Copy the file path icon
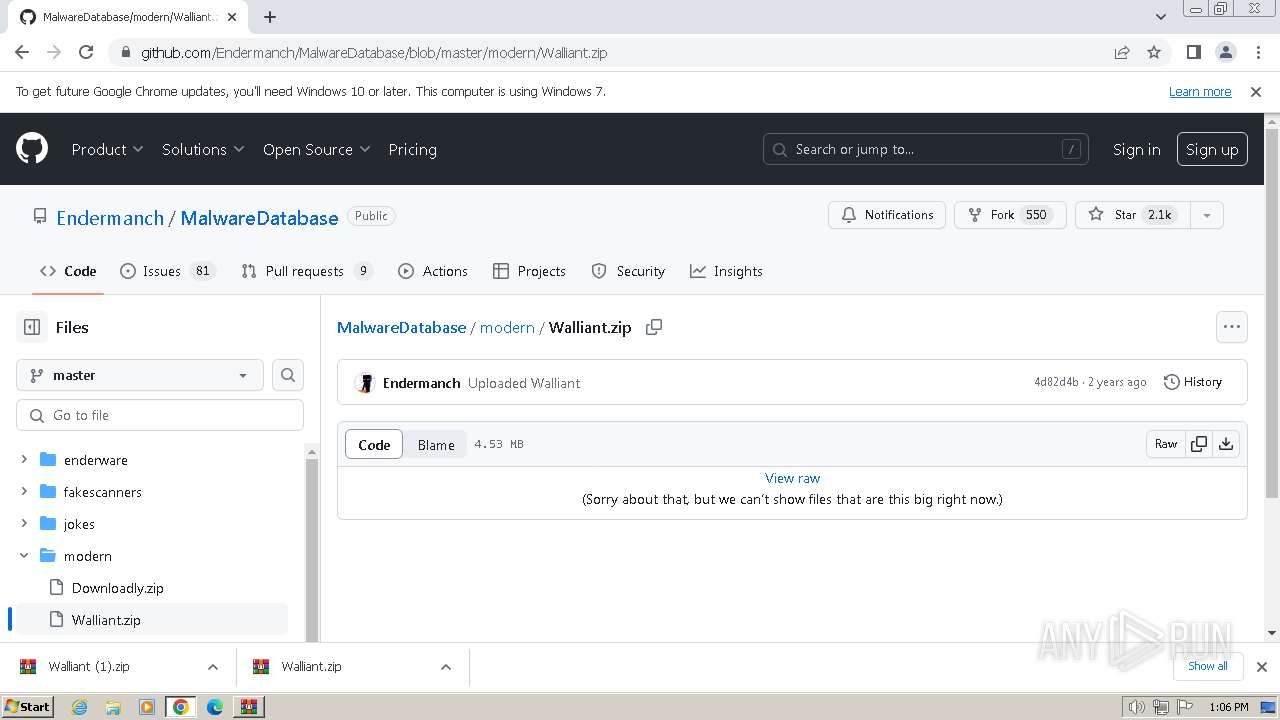 (x=654, y=327)
